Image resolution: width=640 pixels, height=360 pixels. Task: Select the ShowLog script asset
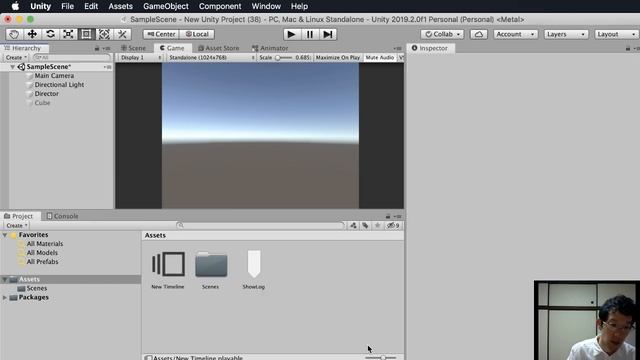pos(253,270)
